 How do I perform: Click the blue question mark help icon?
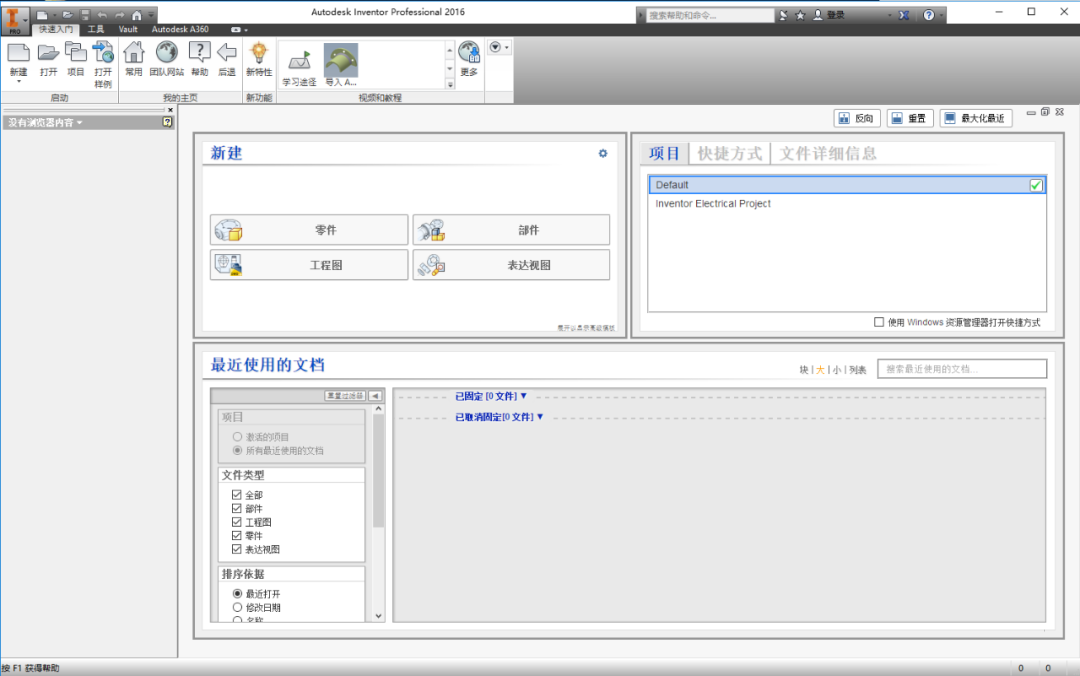928,15
